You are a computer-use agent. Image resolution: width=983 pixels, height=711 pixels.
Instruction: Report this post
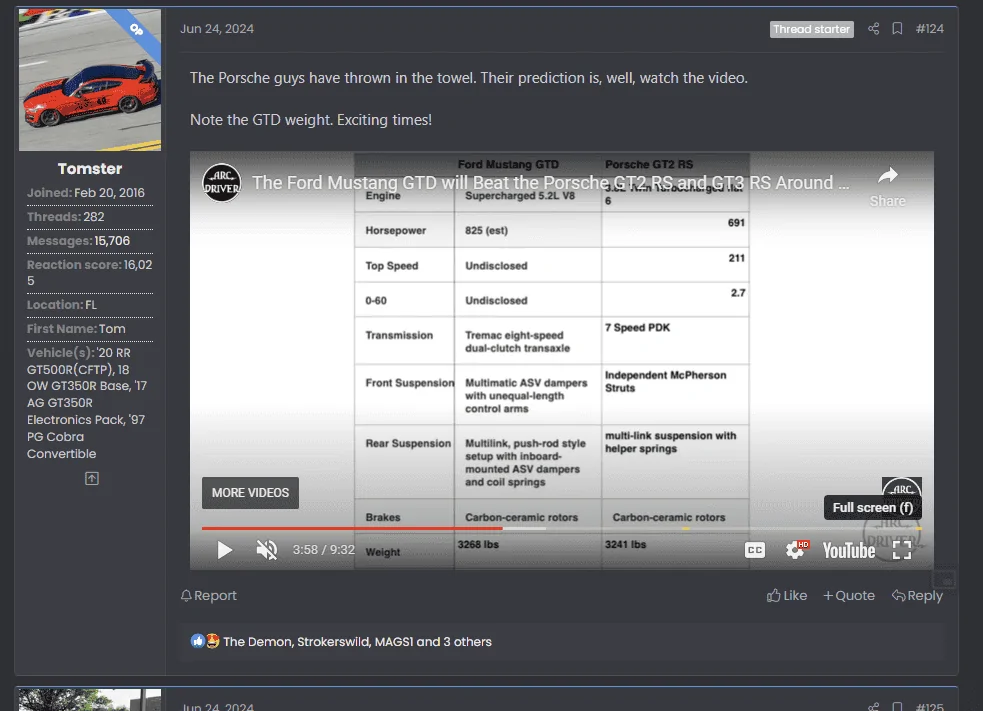tap(209, 596)
